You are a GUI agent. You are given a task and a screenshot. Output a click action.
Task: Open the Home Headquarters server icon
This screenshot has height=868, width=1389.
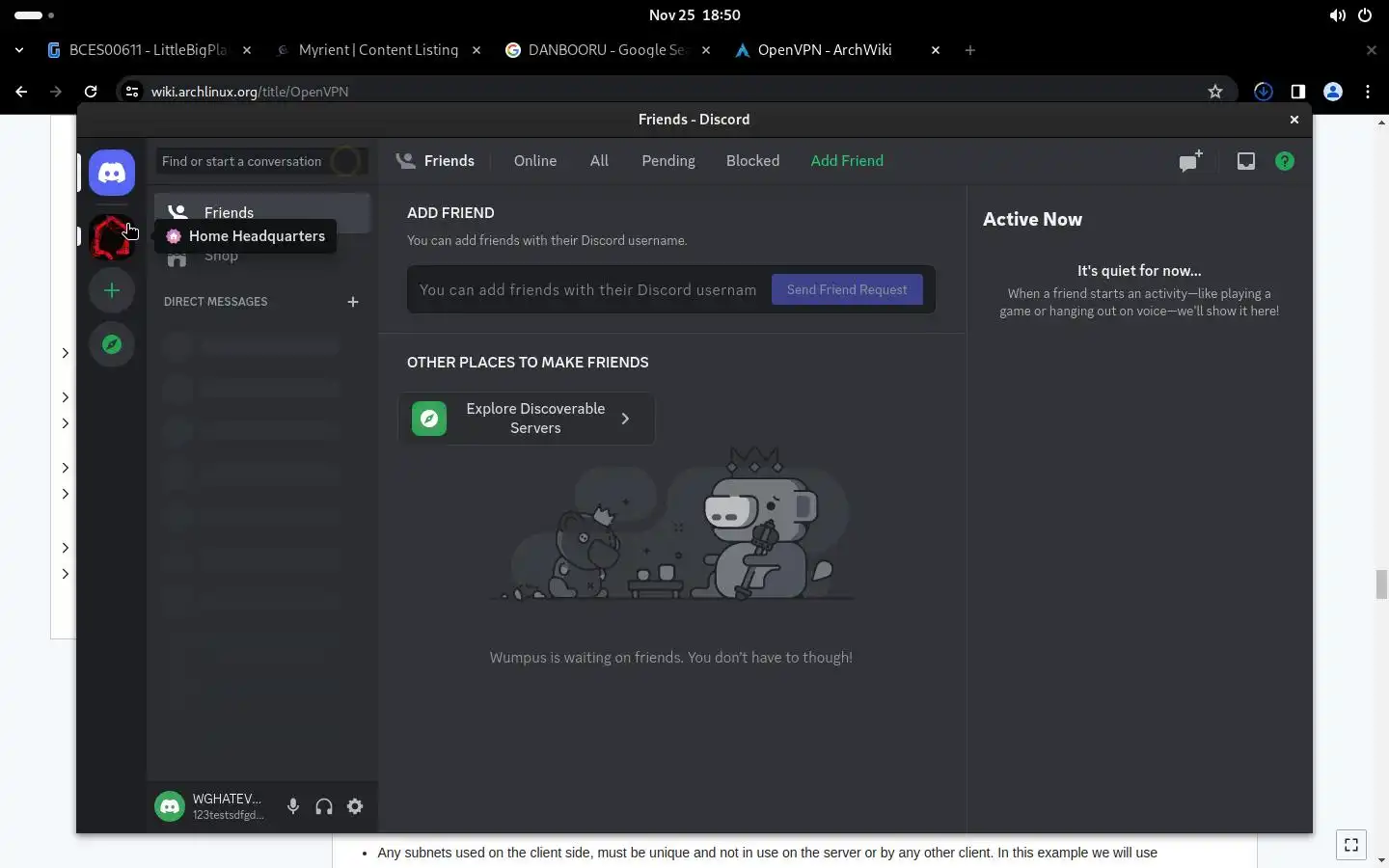click(x=112, y=237)
